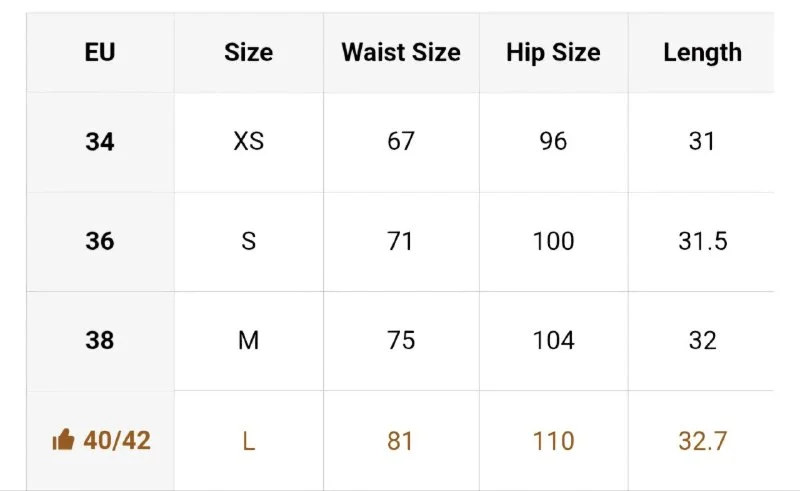Select EU size 36 row label

pyautogui.click(x=100, y=241)
